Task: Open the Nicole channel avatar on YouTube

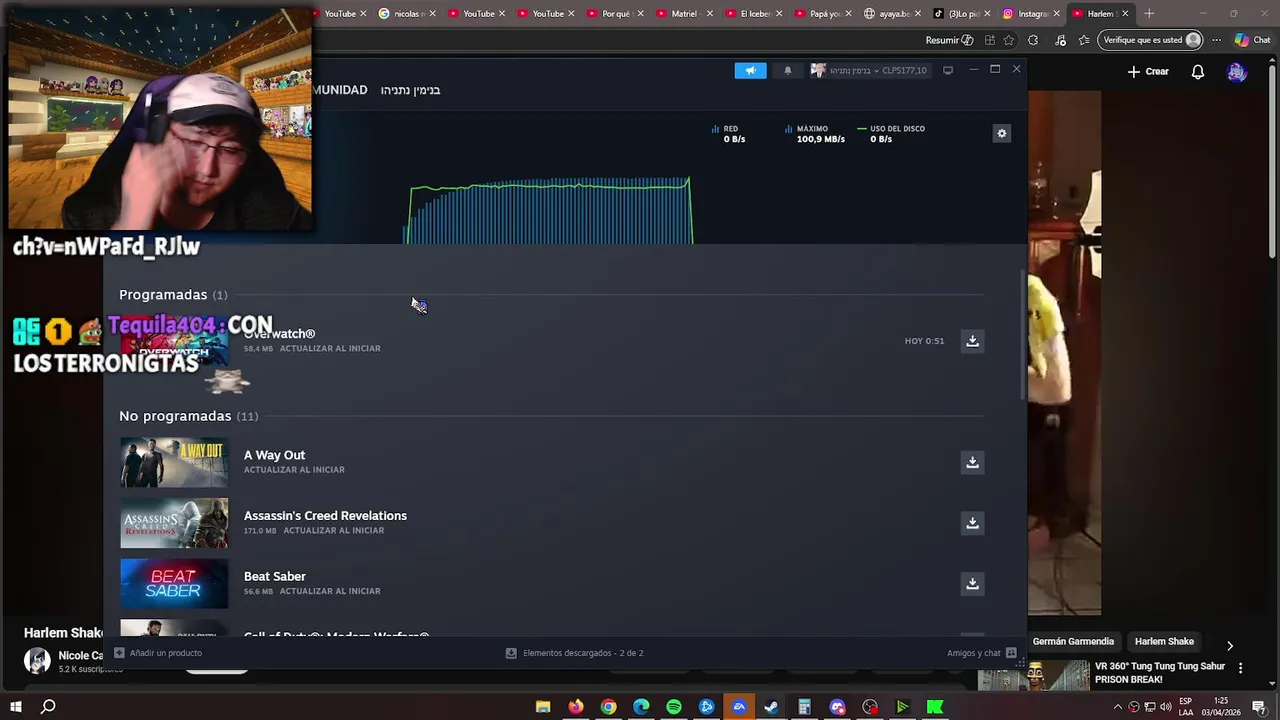Action: tap(37, 660)
